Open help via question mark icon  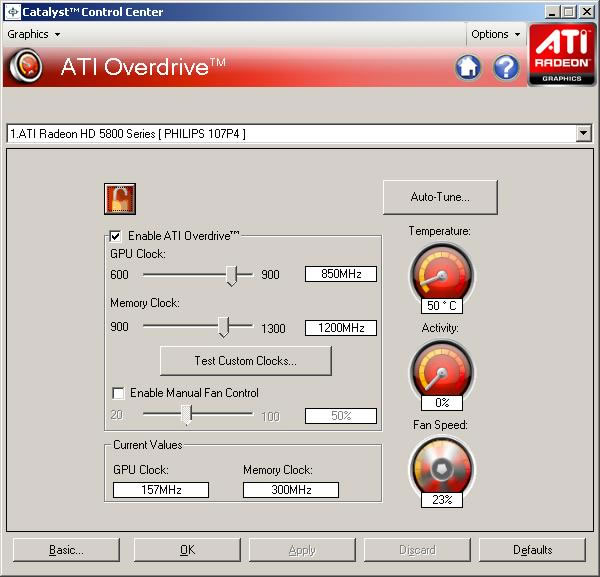coord(506,67)
